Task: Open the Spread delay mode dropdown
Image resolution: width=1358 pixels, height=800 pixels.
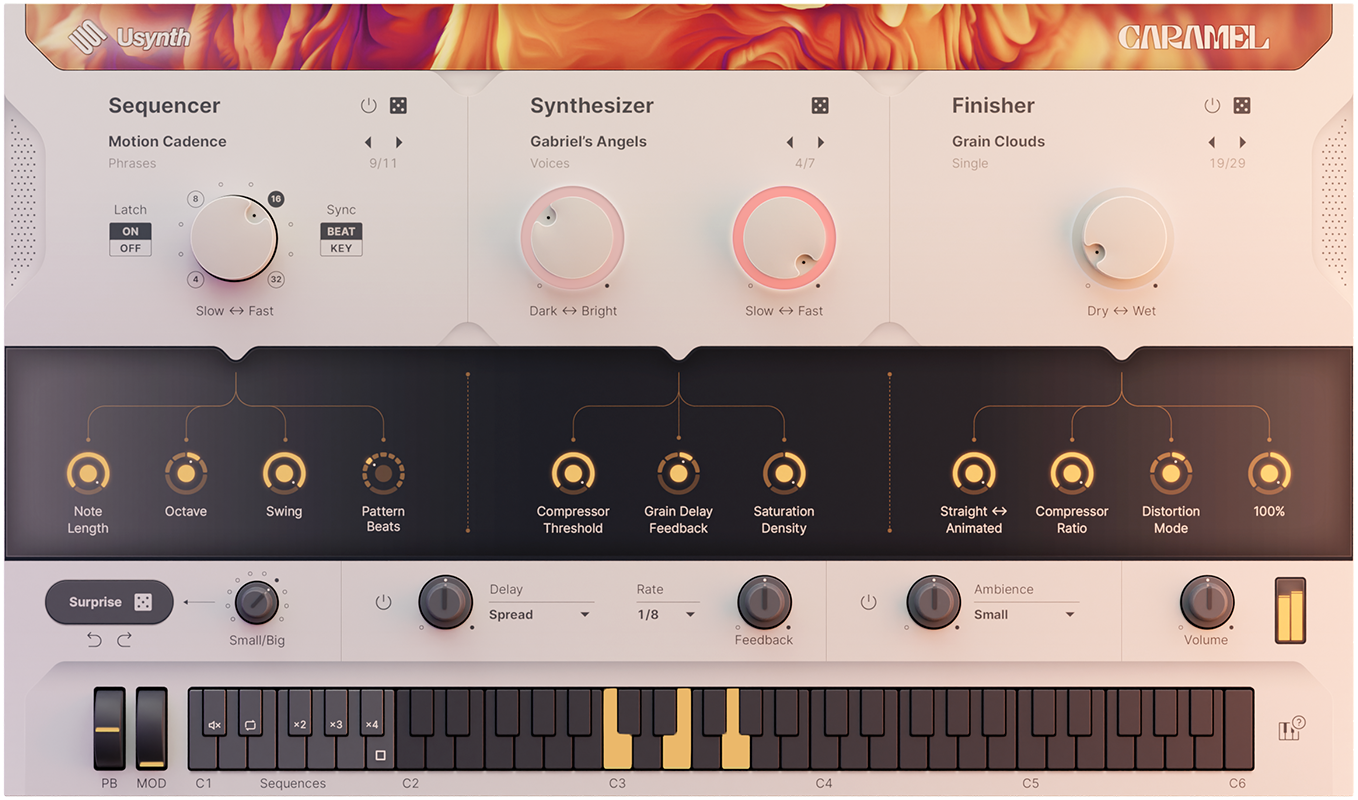Action: (x=540, y=615)
